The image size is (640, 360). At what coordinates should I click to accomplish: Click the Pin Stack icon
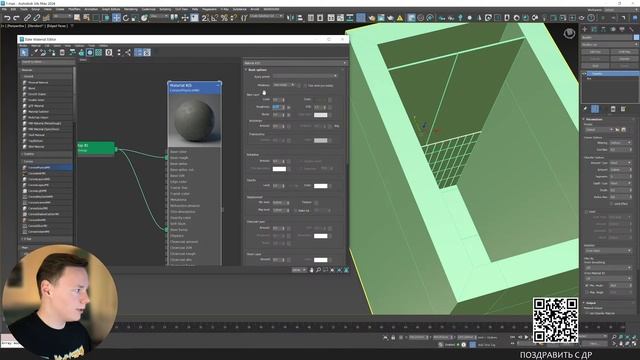pyautogui.click(x=585, y=109)
